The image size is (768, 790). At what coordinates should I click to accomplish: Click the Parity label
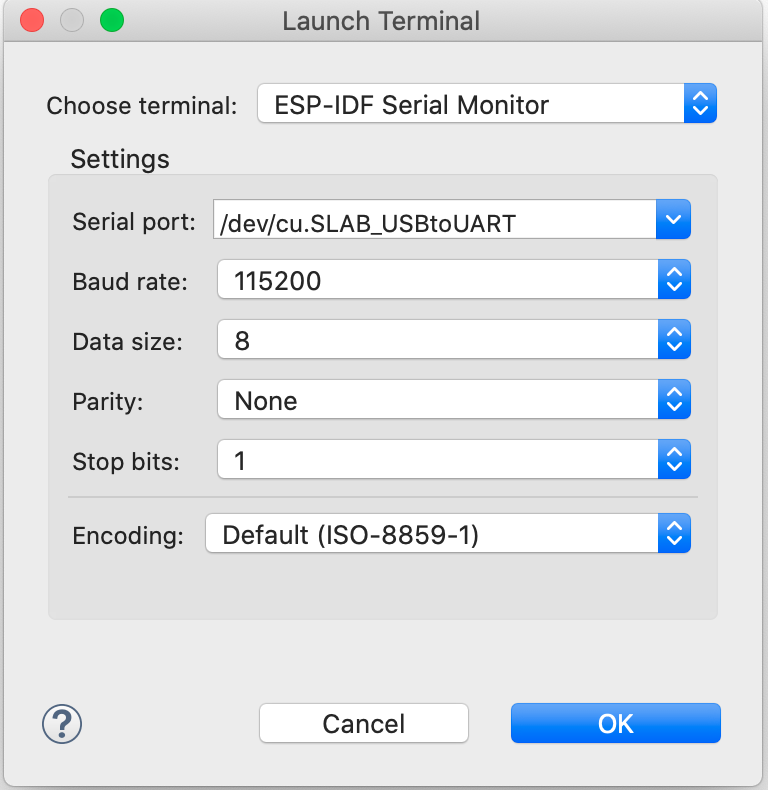click(108, 402)
